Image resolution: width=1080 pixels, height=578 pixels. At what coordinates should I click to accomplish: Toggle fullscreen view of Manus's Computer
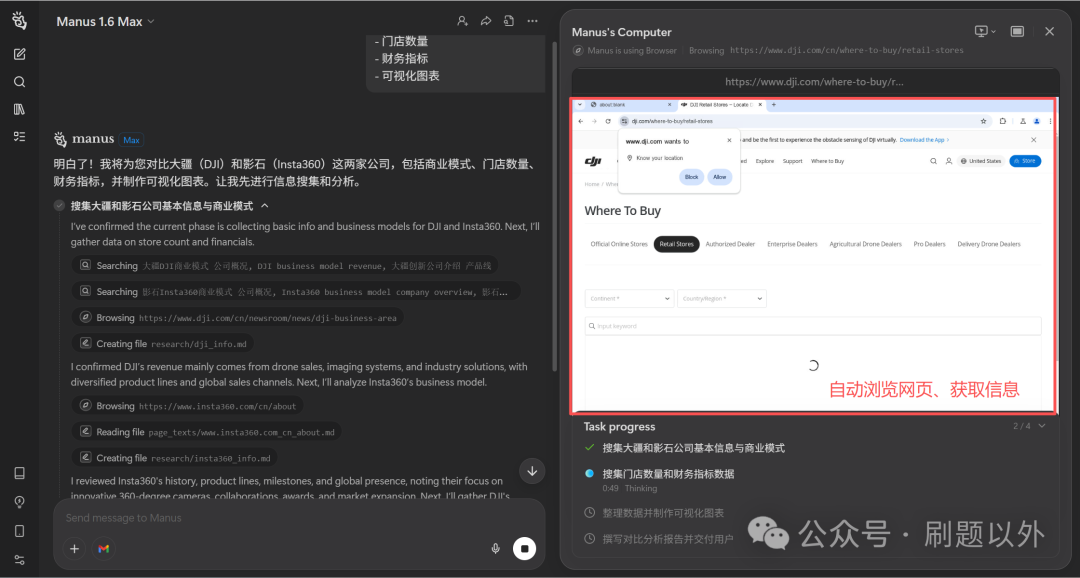pyautogui.click(x=1019, y=31)
